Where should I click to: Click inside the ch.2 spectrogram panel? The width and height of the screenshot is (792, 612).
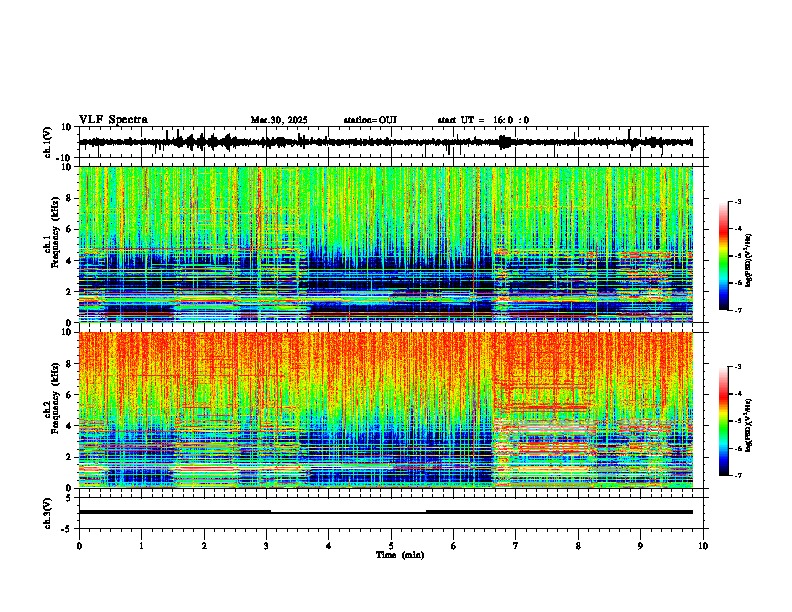[x=385, y=410]
